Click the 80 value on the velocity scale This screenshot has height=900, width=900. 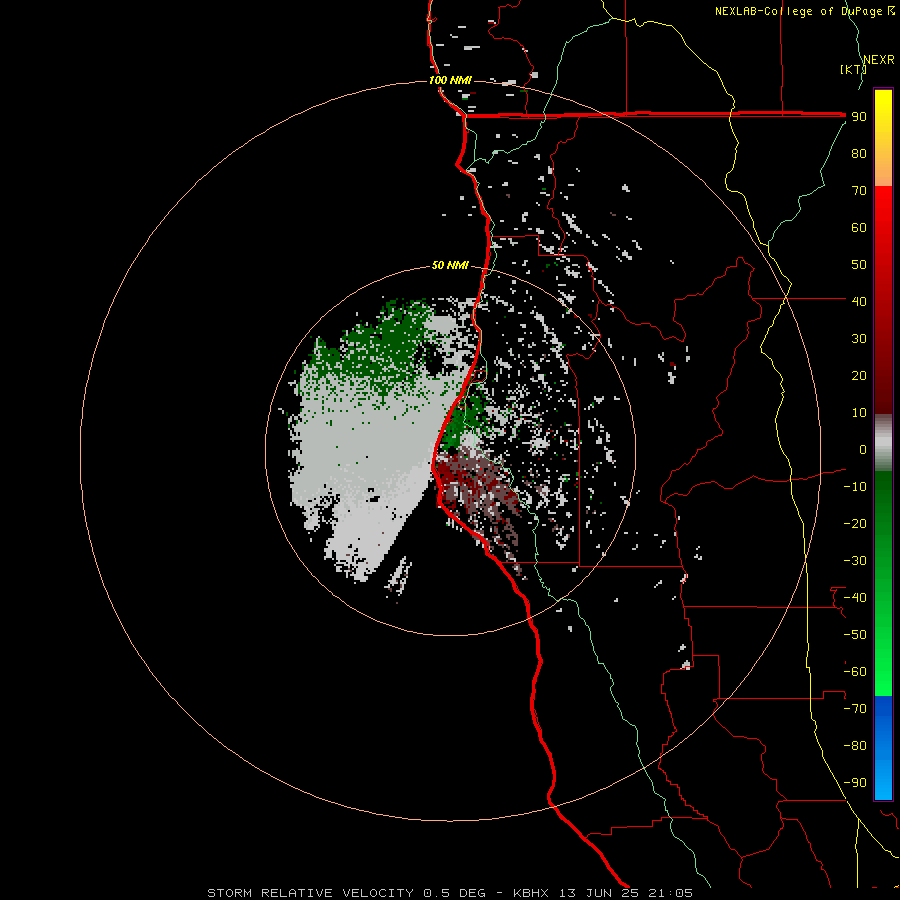point(859,153)
